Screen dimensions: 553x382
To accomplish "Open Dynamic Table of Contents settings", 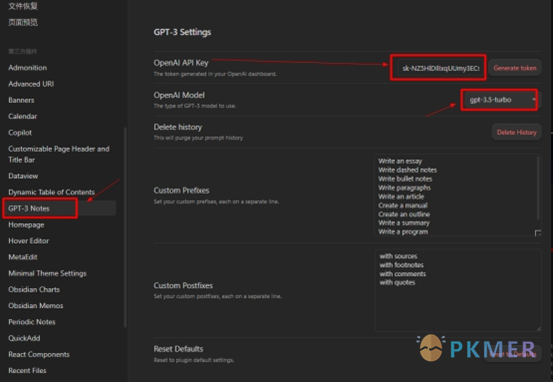I will (51, 192).
